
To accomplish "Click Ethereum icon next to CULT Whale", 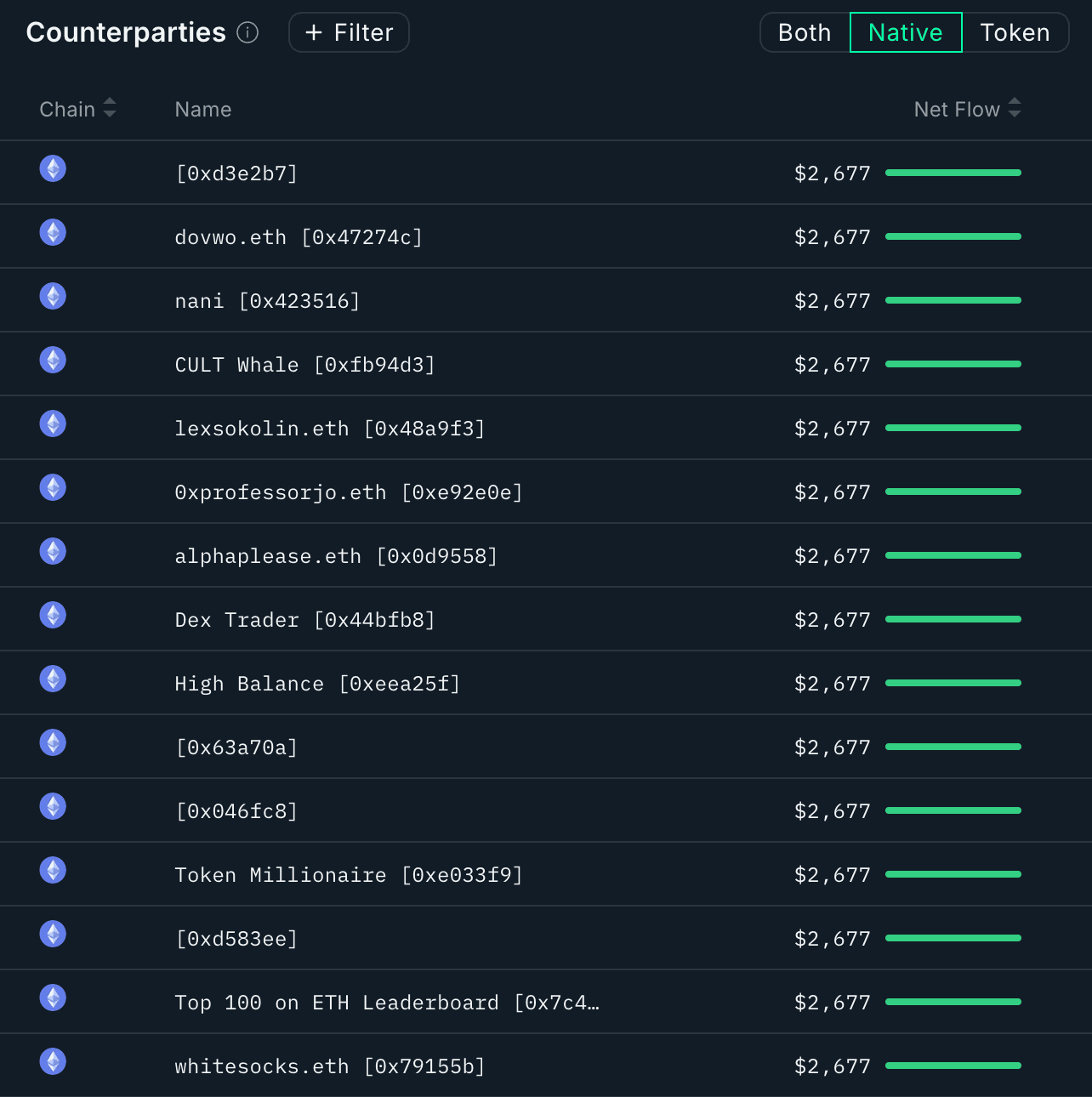I will [x=53, y=360].
